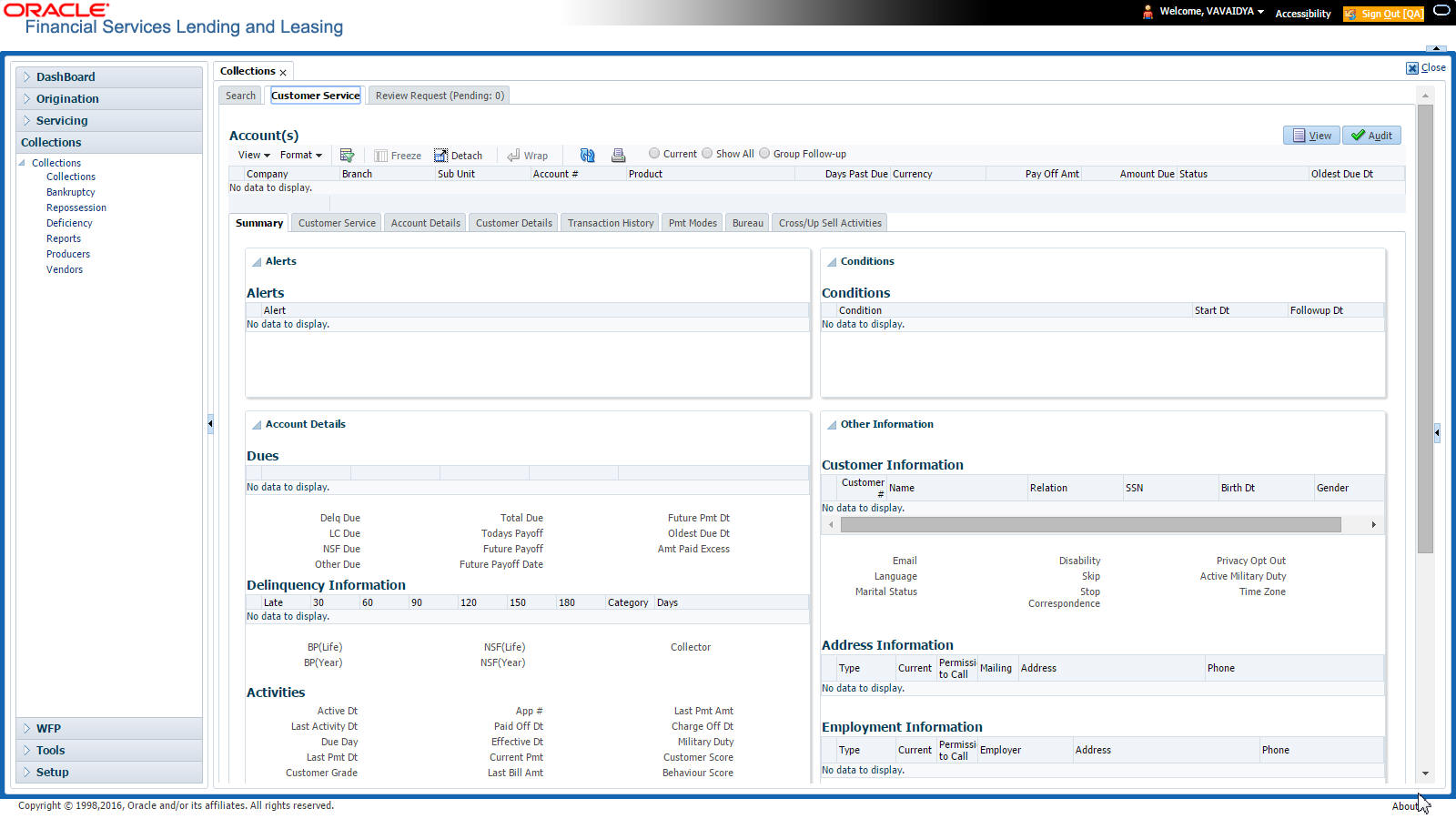The image size is (1456, 819).
Task: Open Deficiency in the navigation tree
Action: 69,224
